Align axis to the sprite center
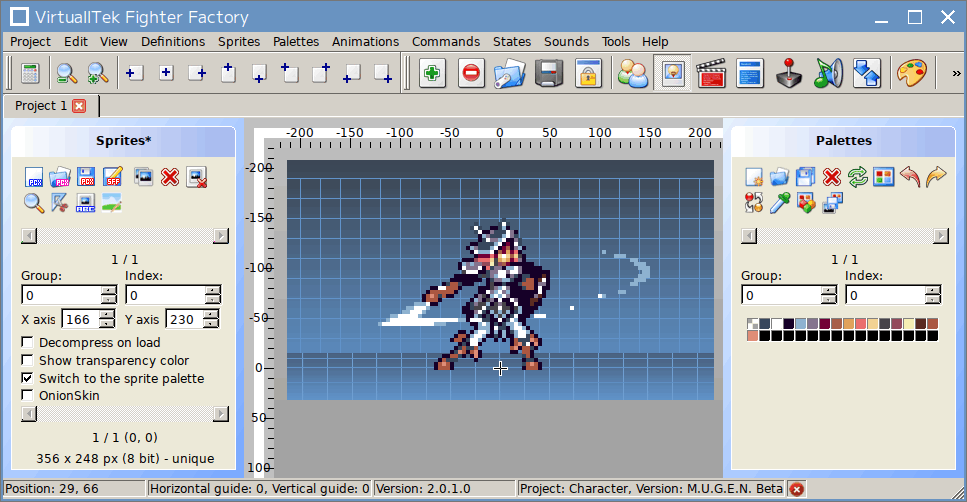 click(x=166, y=73)
